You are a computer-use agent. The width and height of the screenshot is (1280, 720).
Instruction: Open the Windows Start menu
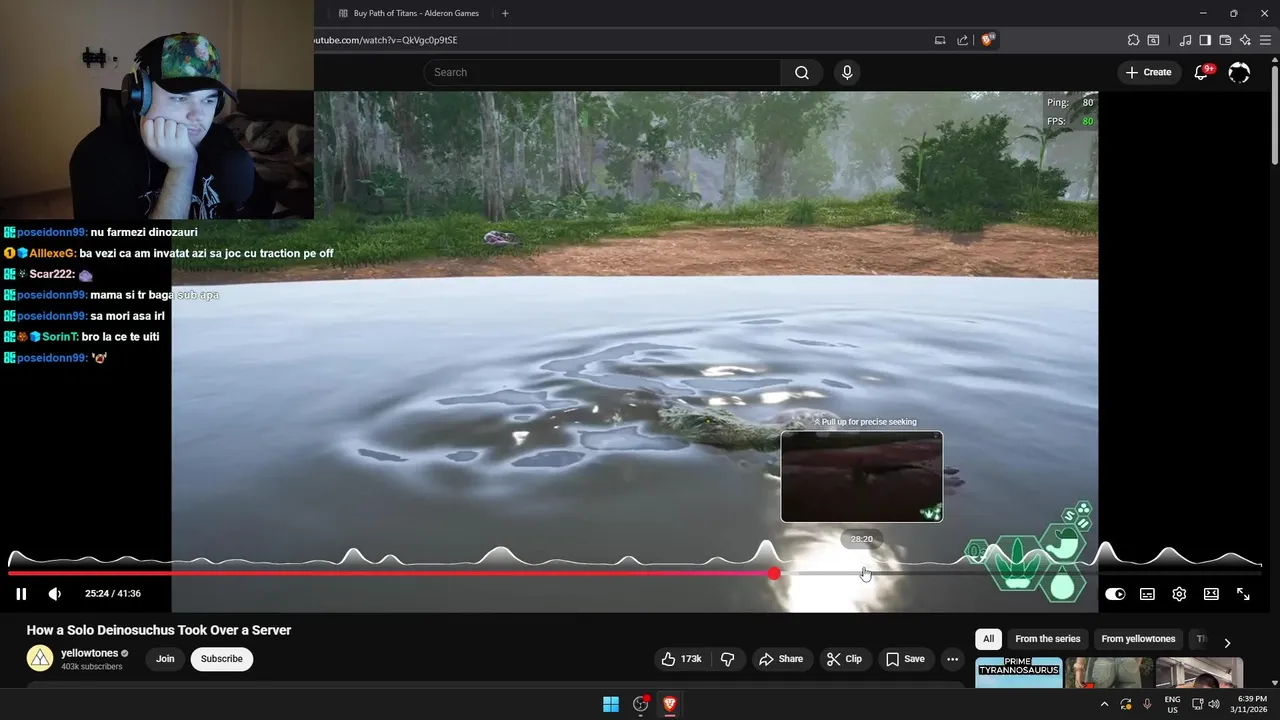click(x=611, y=704)
